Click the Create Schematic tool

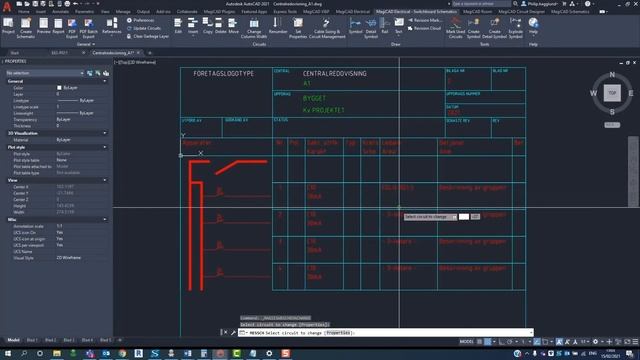(25, 28)
